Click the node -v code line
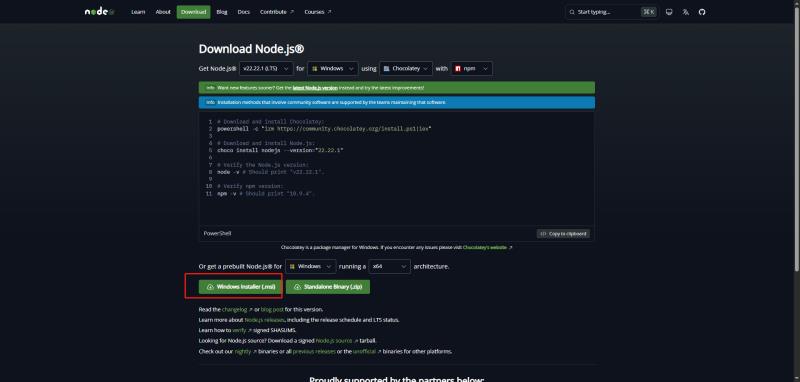Viewport: 800px width, 382px height. click(271, 172)
